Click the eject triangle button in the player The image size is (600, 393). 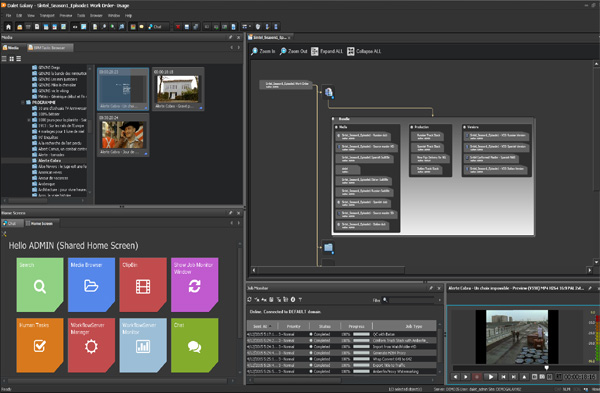click(524, 377)
